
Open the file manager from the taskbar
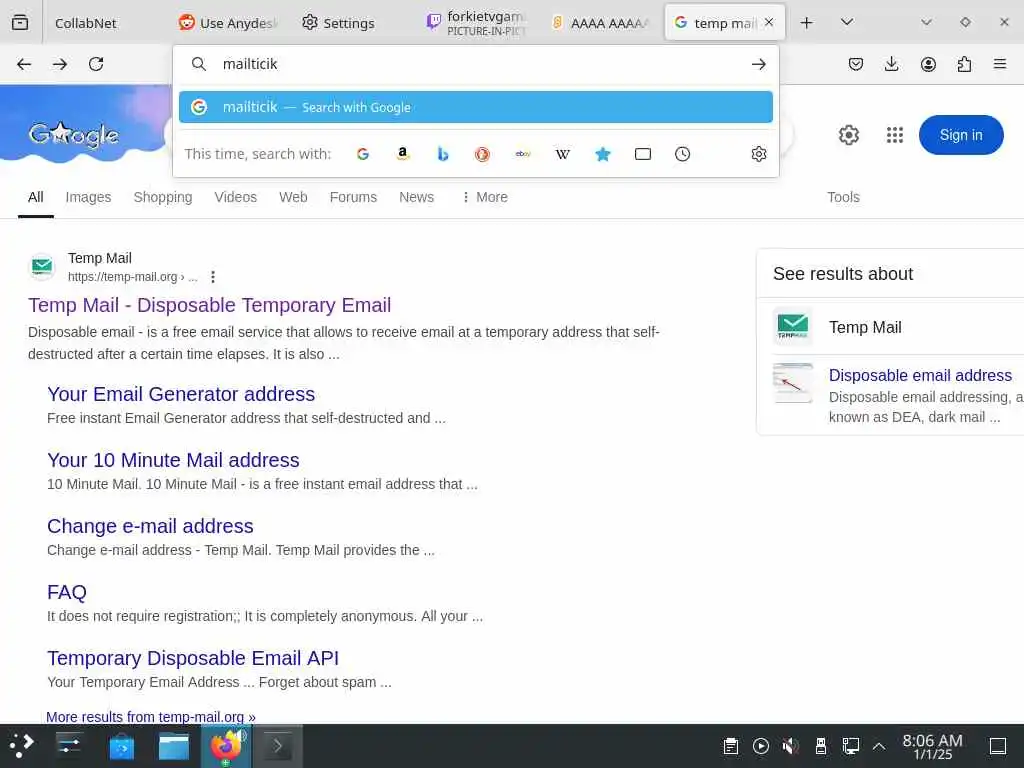[x=174, y=746]
